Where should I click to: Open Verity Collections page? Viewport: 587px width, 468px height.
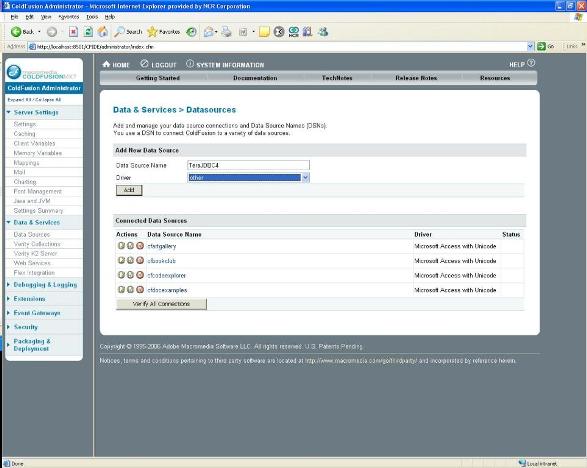click(37, 244)
